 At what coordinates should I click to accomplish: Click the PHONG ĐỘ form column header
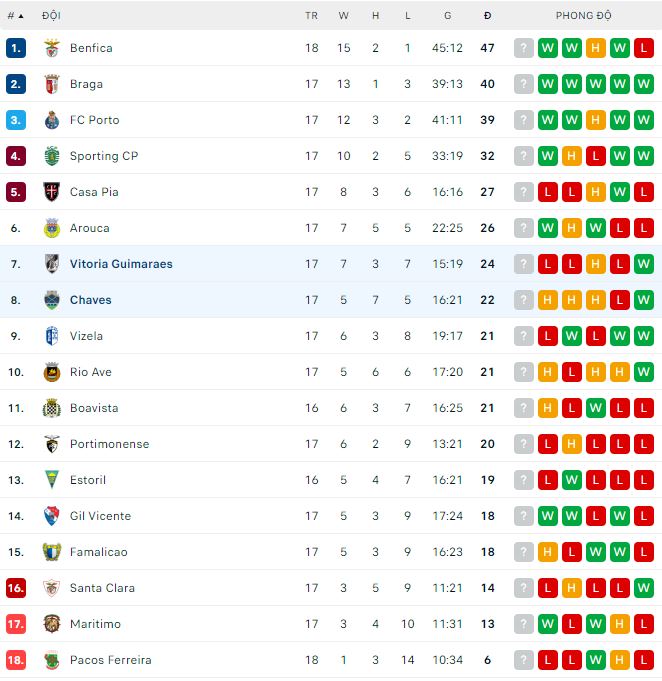pyautogui.click(x=584, y=16)
